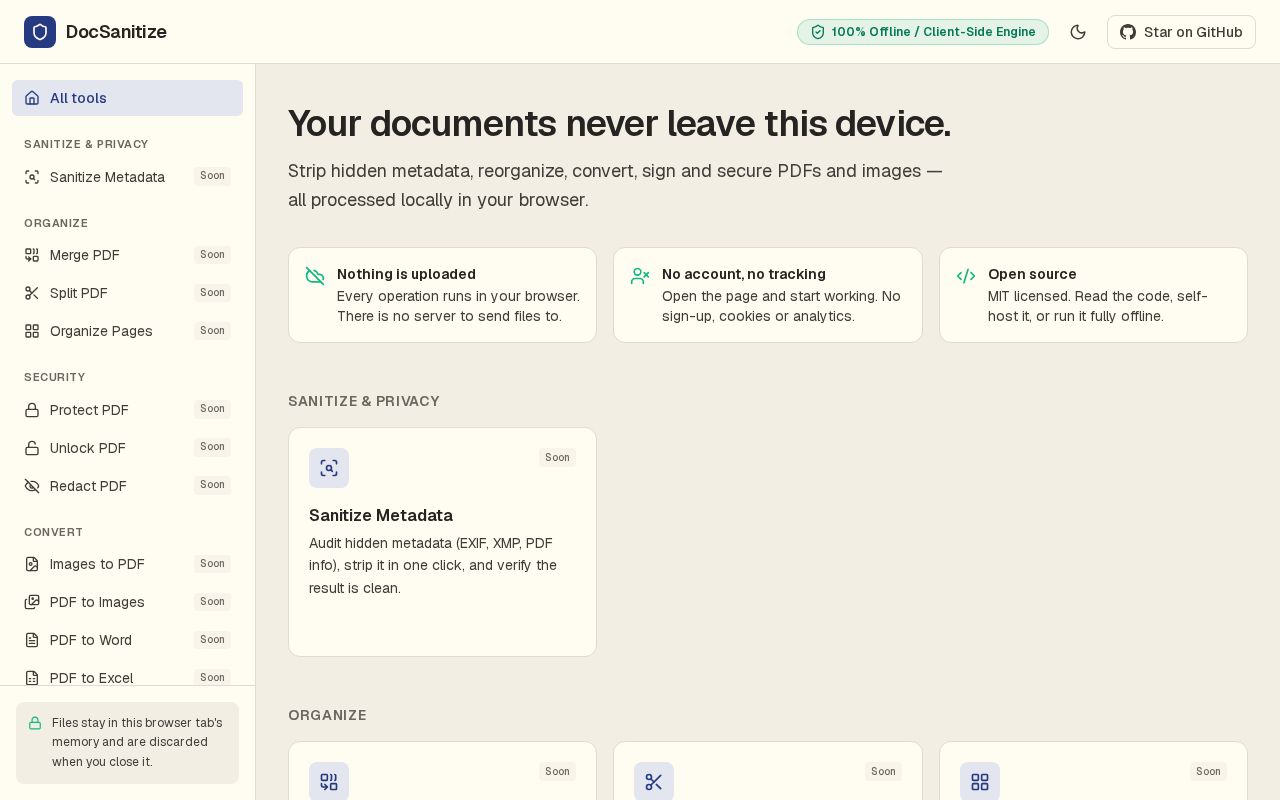The image size is (1280, 800).
Task: Click the home icon beside All tools
Action: click(x=32, y=98)
